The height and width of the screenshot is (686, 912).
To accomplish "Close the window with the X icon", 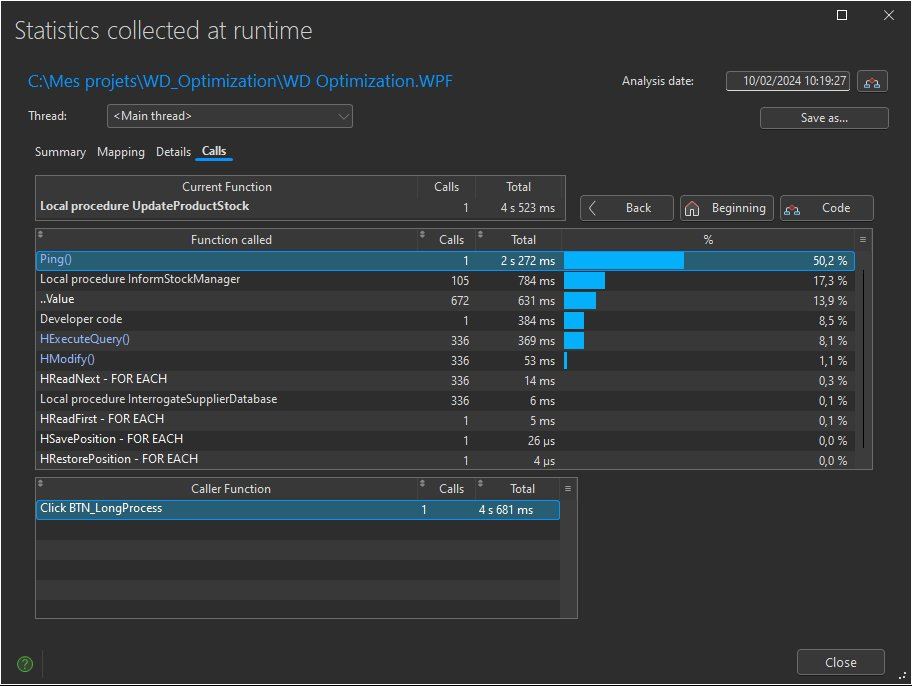I will pyautogui.click(x=889, y=15).
